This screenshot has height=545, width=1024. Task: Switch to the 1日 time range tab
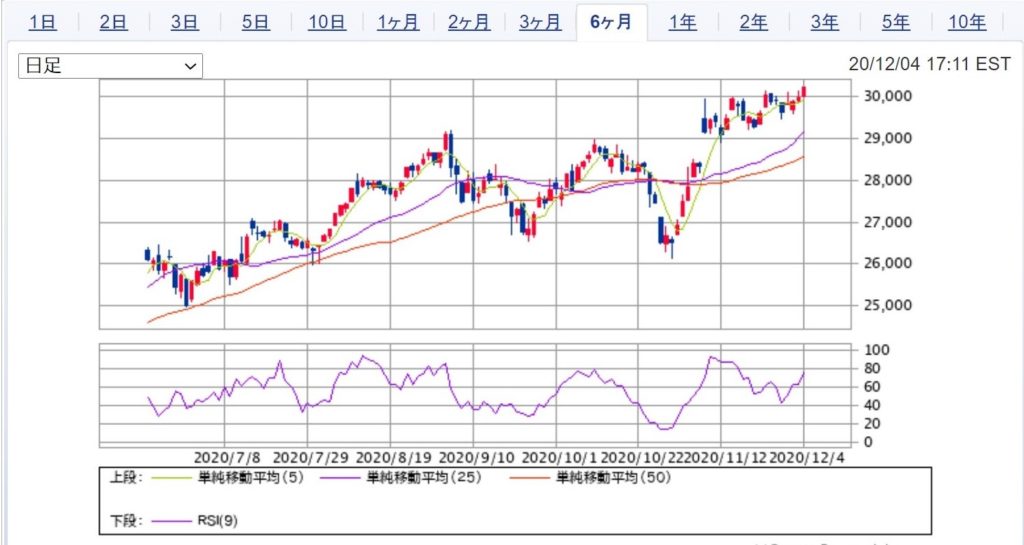click(43, 22)
